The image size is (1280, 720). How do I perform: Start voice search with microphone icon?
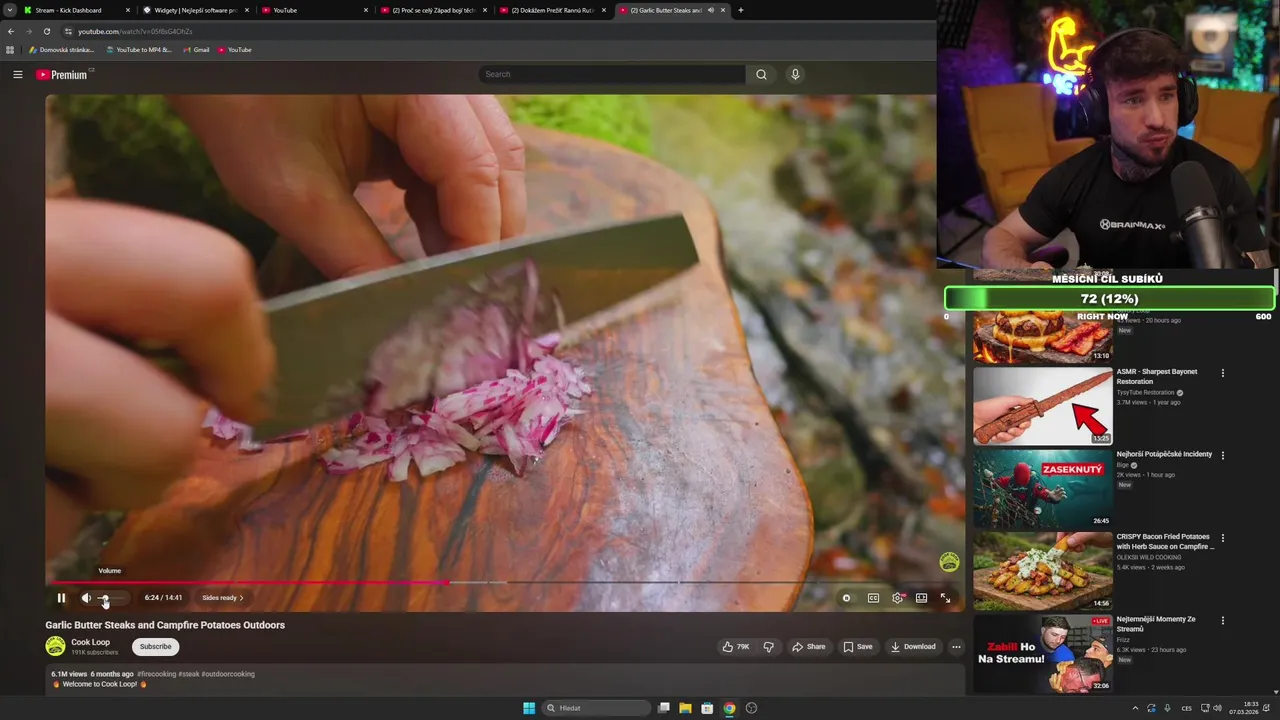click(x=795, y=74)
